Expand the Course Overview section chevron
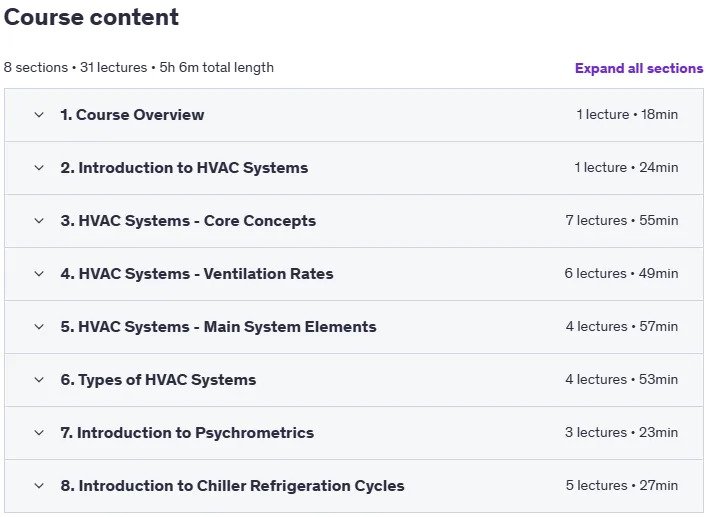The height and width of the screenshot is (517, 710). pos(39,115)
